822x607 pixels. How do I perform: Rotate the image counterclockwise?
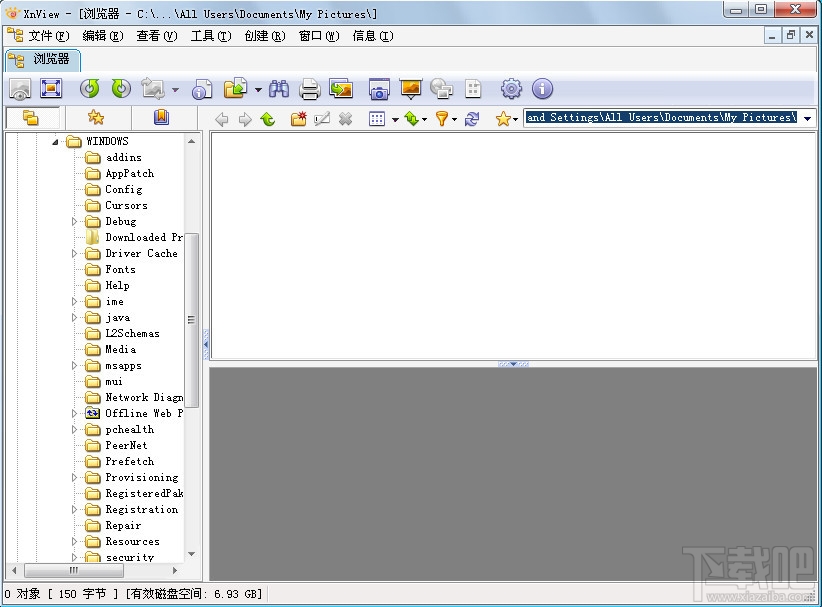click(x=90, y=89)
